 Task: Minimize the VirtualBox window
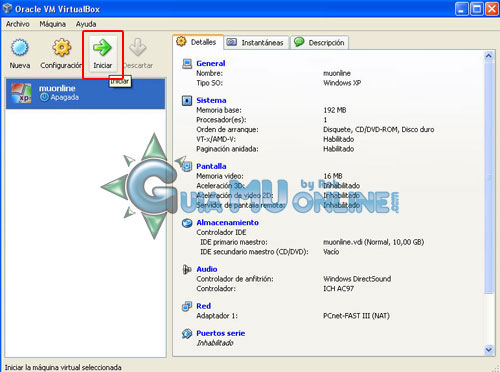[462, 9]
